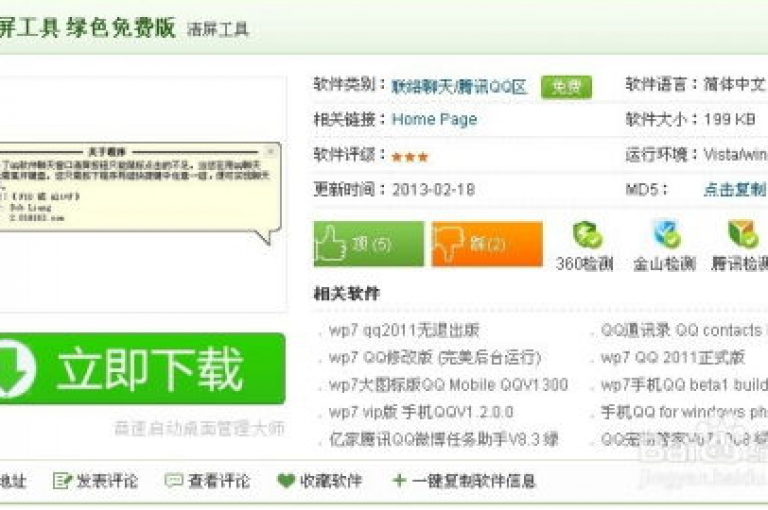This screenshot has width=768, height=510.
Task: Click the three-star software rating
Action: [410, 157]
